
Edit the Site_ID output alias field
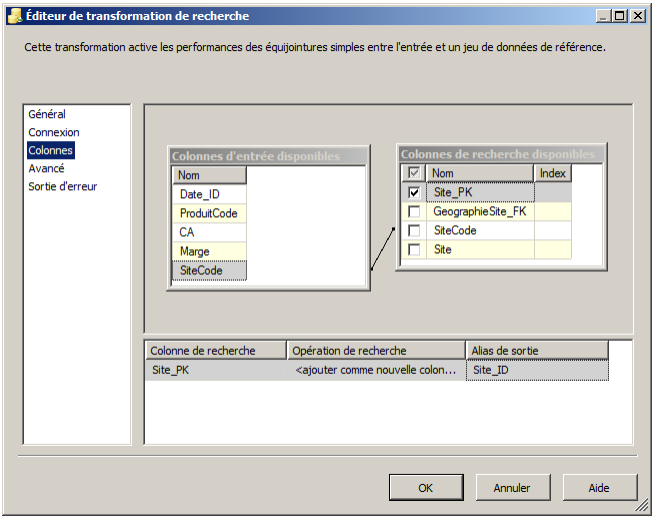537,370
